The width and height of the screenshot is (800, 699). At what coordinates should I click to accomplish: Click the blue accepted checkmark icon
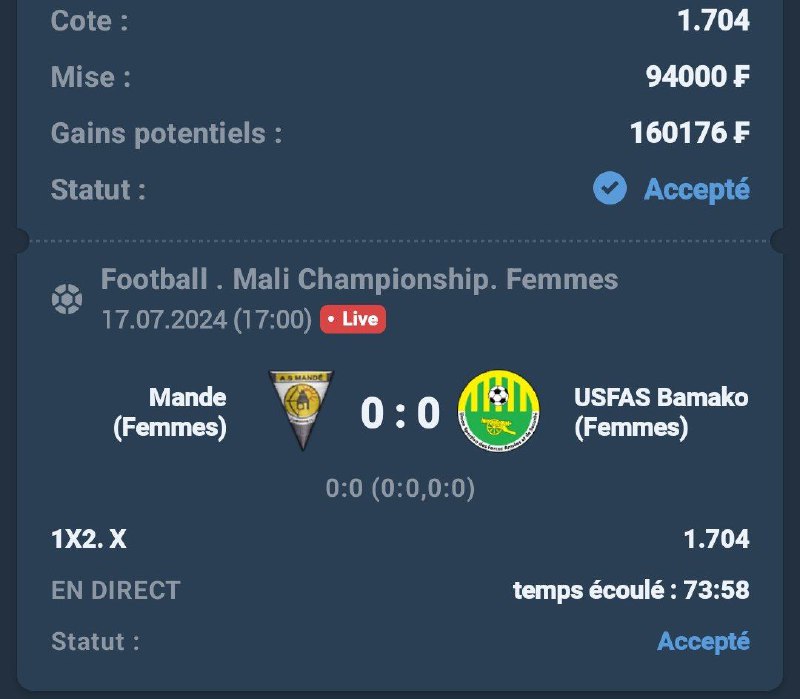[x=610, y=188]
